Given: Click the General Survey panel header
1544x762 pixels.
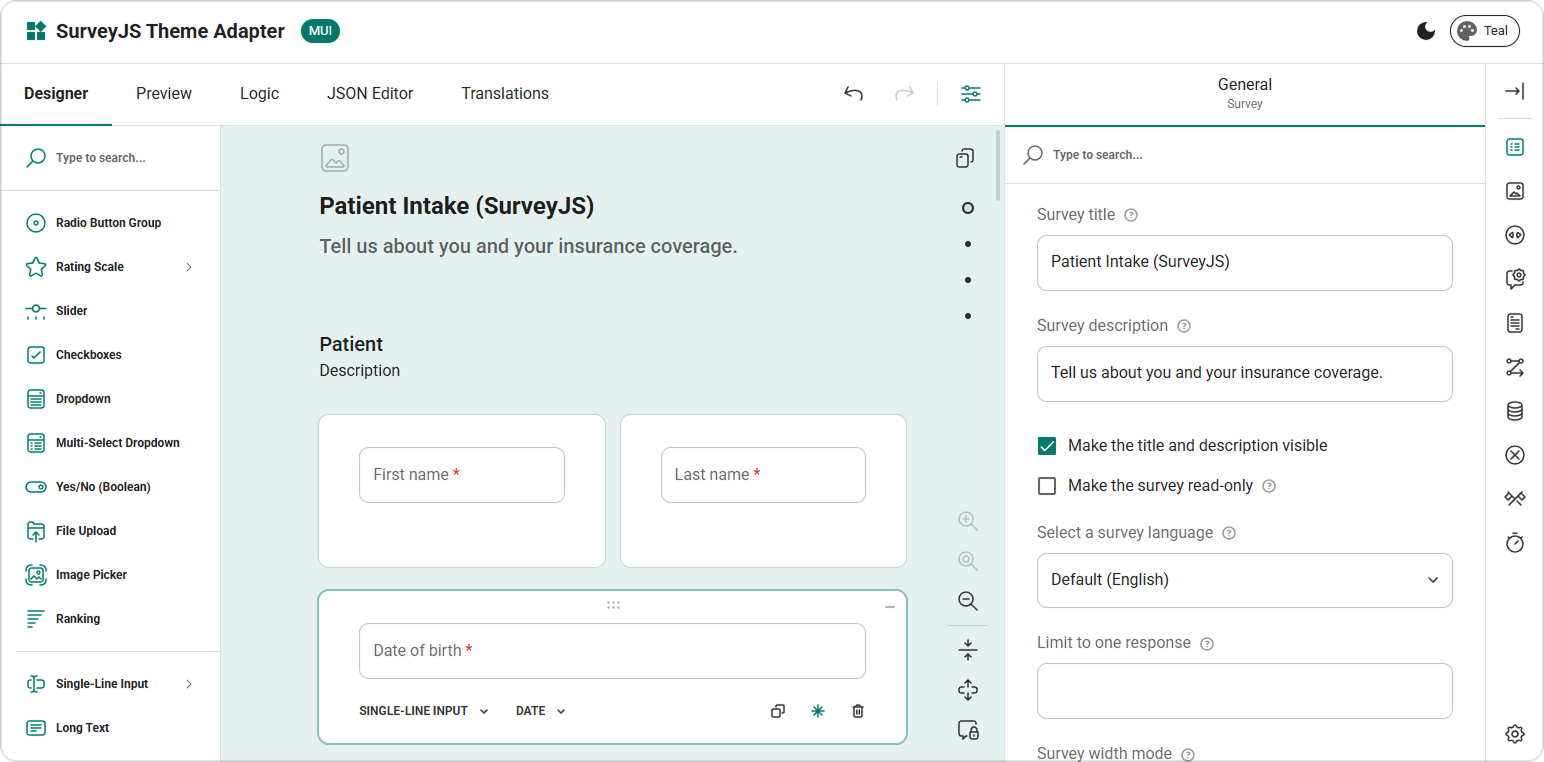Looking at the screenshot, I should (1245, 94).
